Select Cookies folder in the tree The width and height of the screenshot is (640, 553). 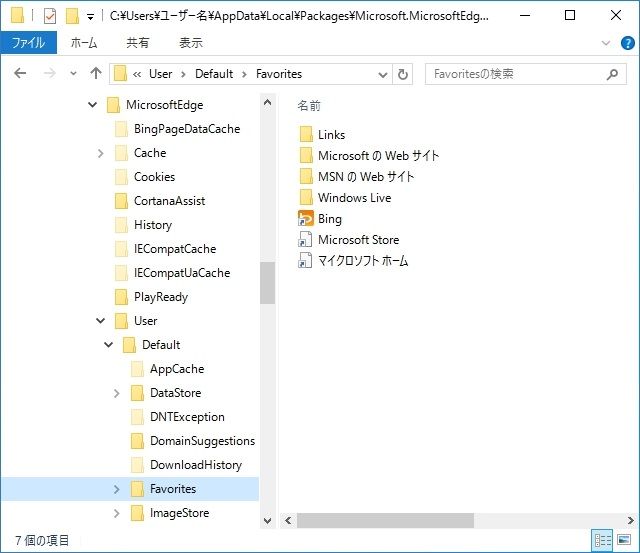point(154,177)
